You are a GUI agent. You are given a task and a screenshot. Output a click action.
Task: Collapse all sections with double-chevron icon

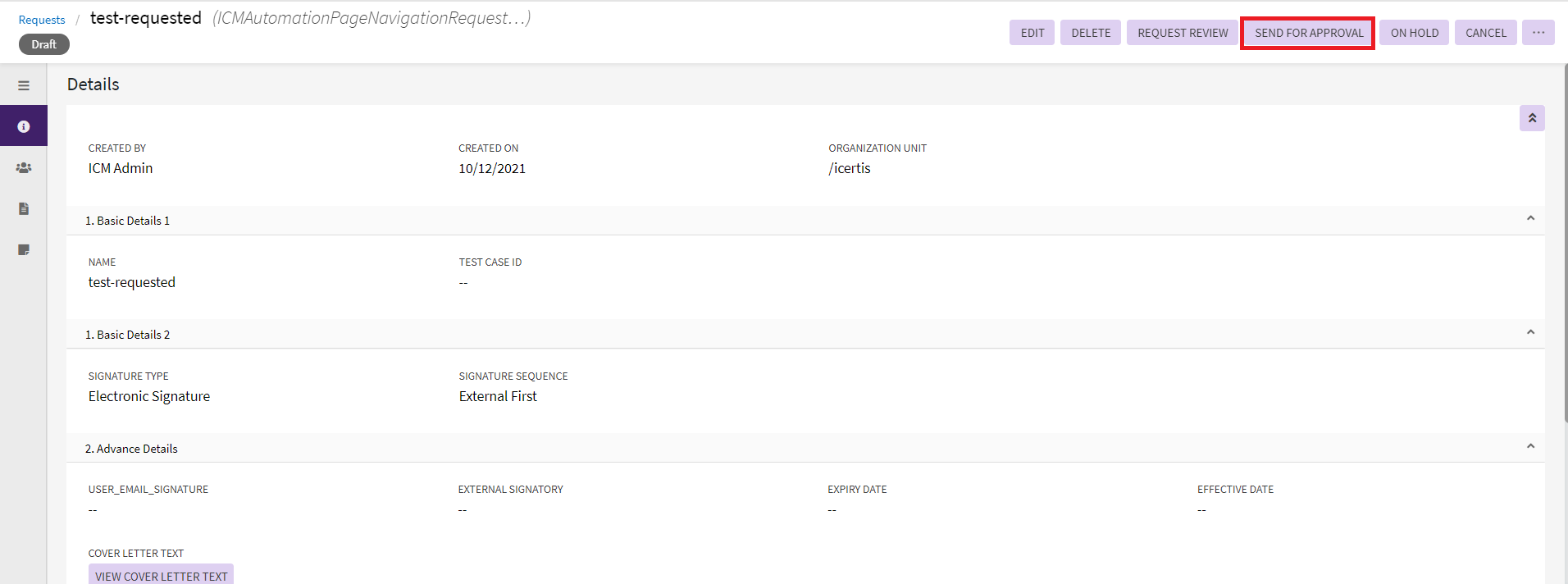coord(1531,118)
